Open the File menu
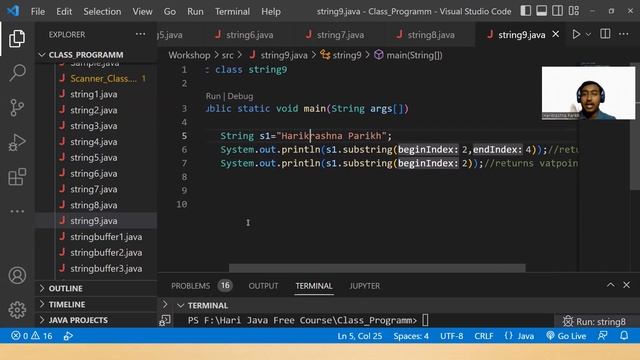This screenshot has width=640, height=360. pyautogui.click(x=38, y=11)
